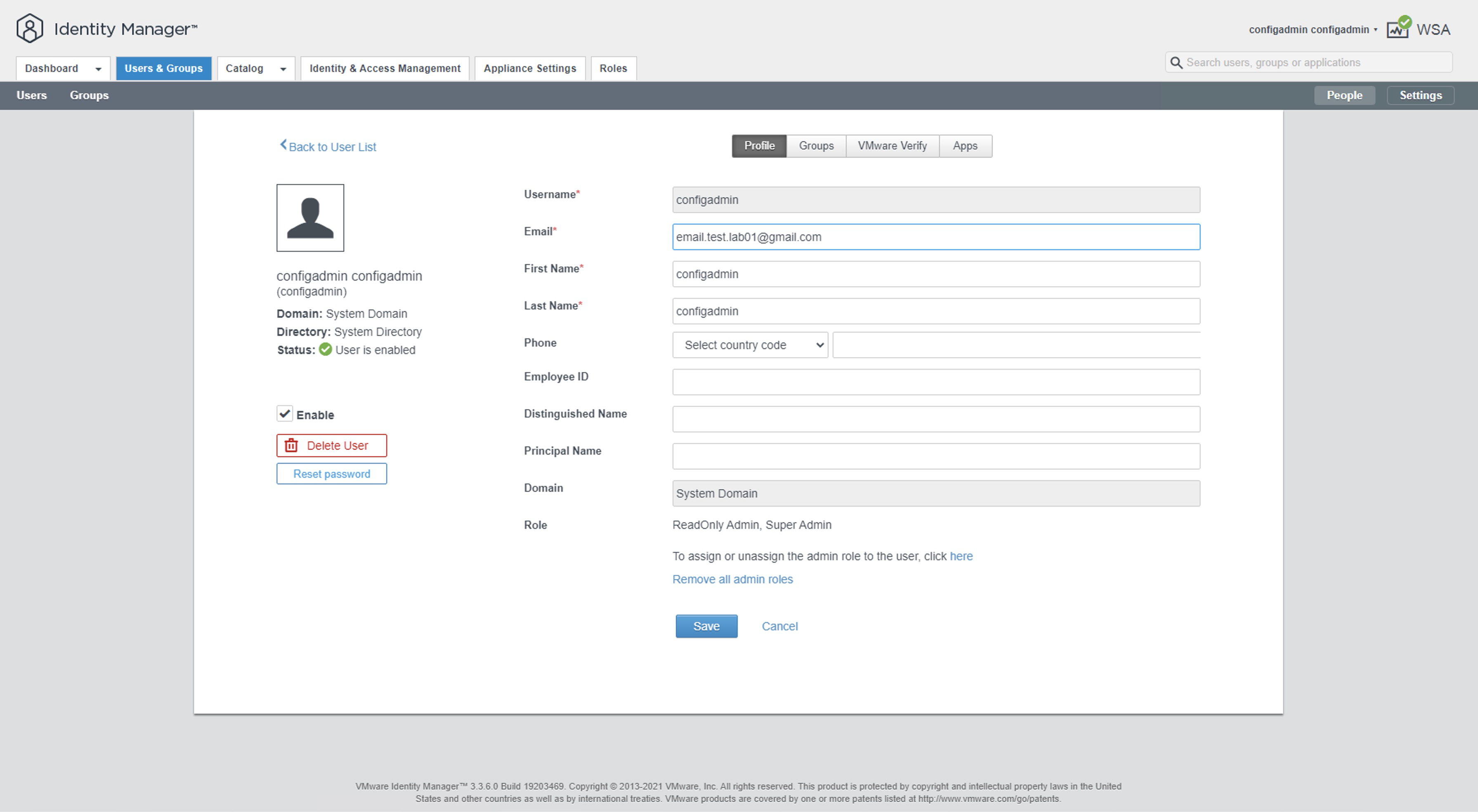Click the search magnifier icon
Screen dimensions: 1478x812
point(1176,63)
